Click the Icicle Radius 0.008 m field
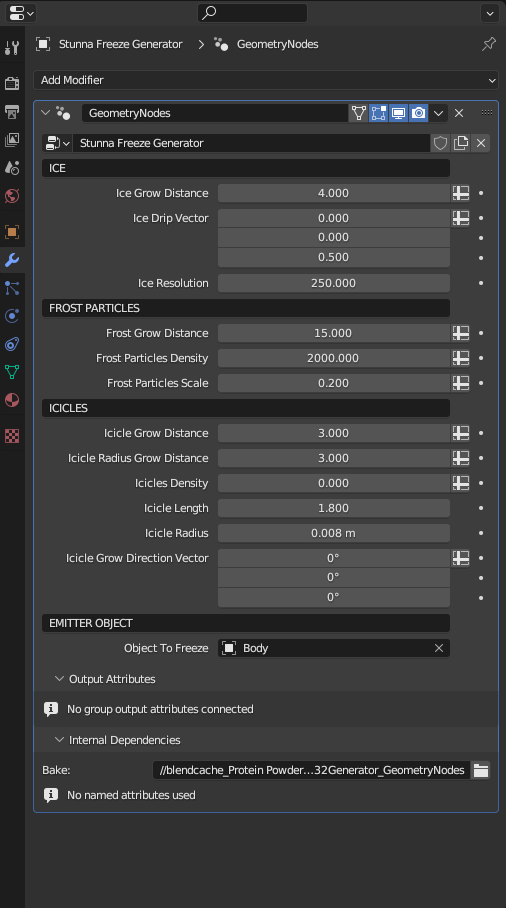Viewport: 506px width, 908px height. (x=333, y=533)
